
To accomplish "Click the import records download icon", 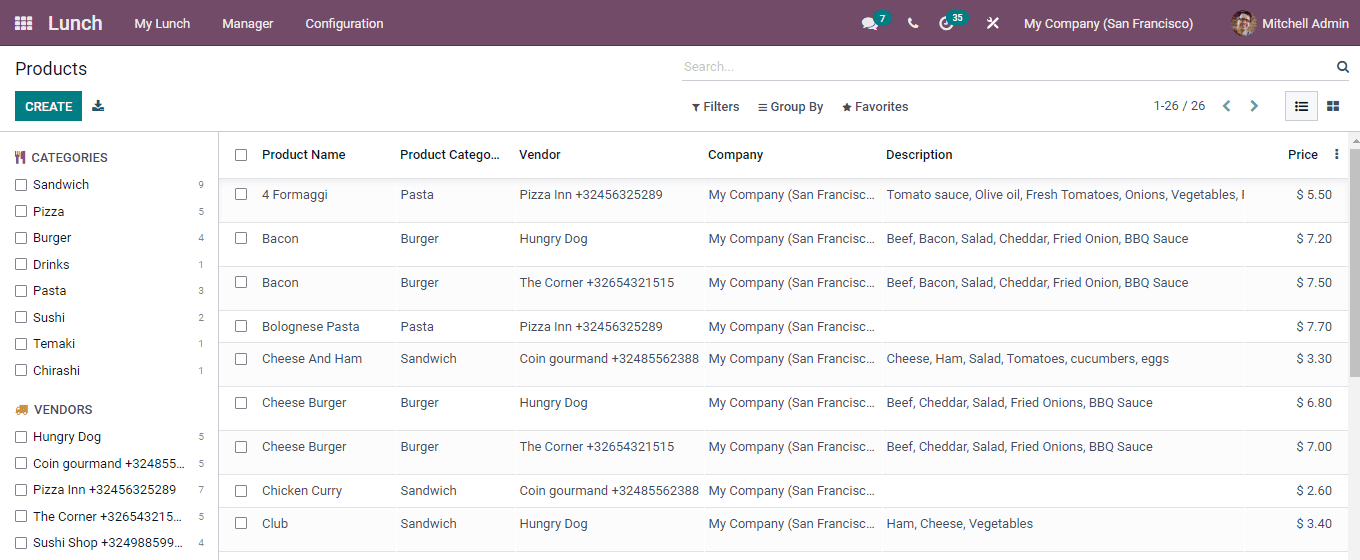I will click(x=98, y=106).
